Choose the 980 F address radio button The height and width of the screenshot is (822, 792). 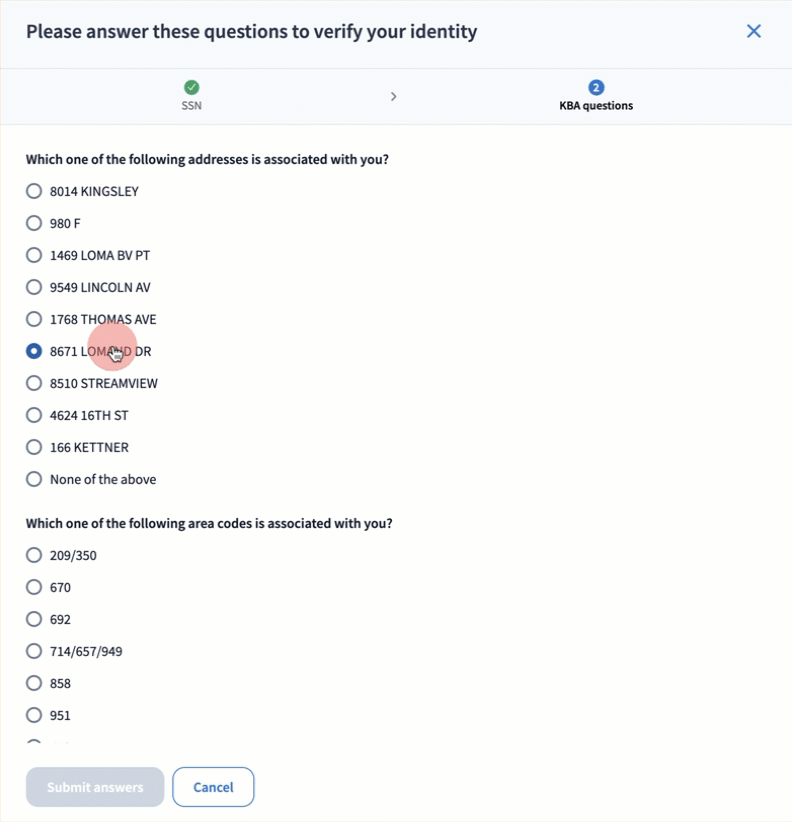34,223
